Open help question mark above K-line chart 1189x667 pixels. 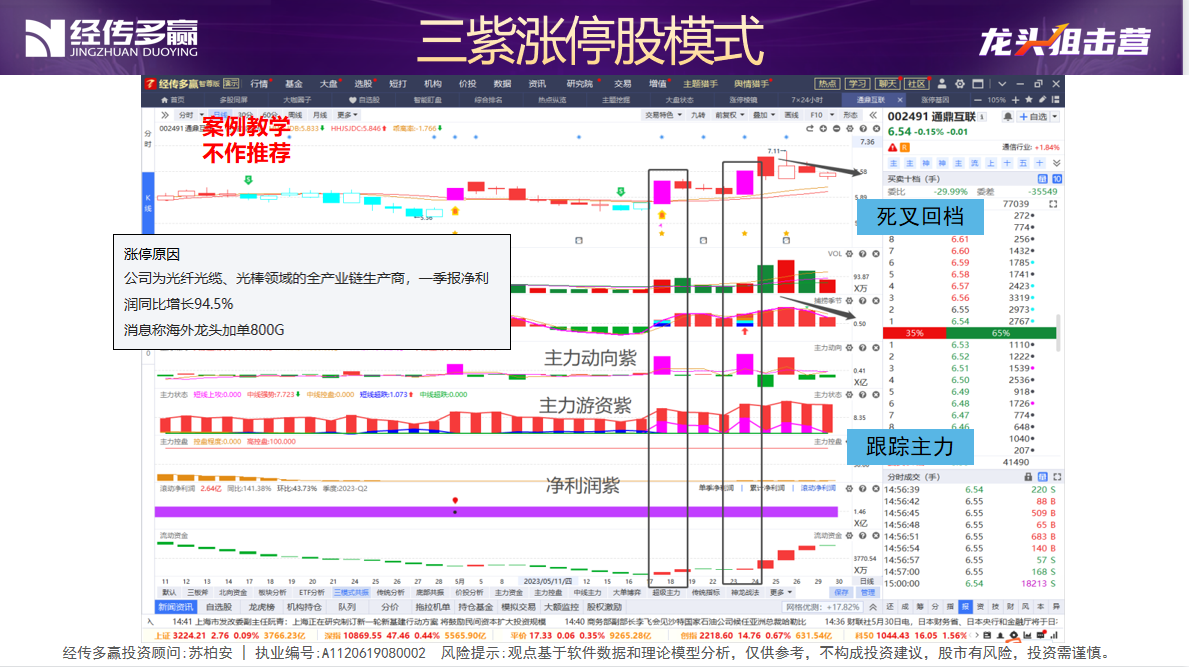pos(863,129)
